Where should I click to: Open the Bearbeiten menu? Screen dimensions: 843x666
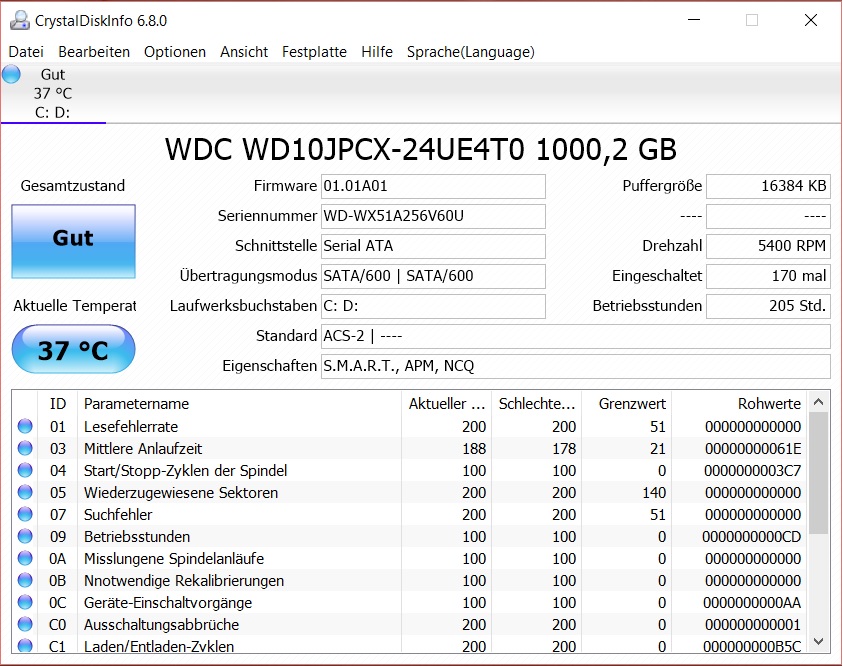click(94, 52)
